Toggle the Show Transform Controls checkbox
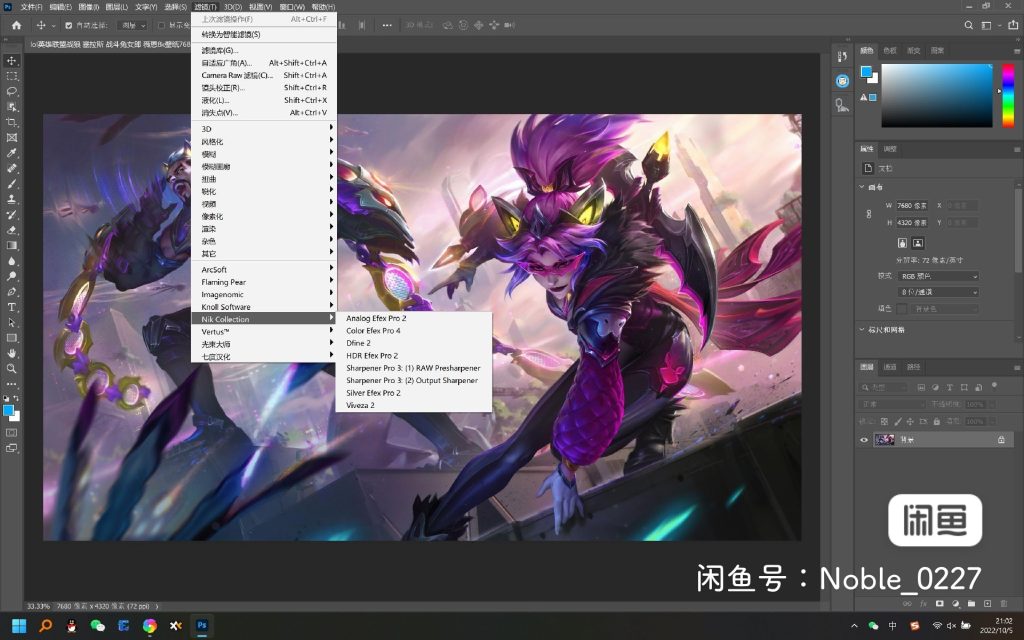 coord(161,25)
